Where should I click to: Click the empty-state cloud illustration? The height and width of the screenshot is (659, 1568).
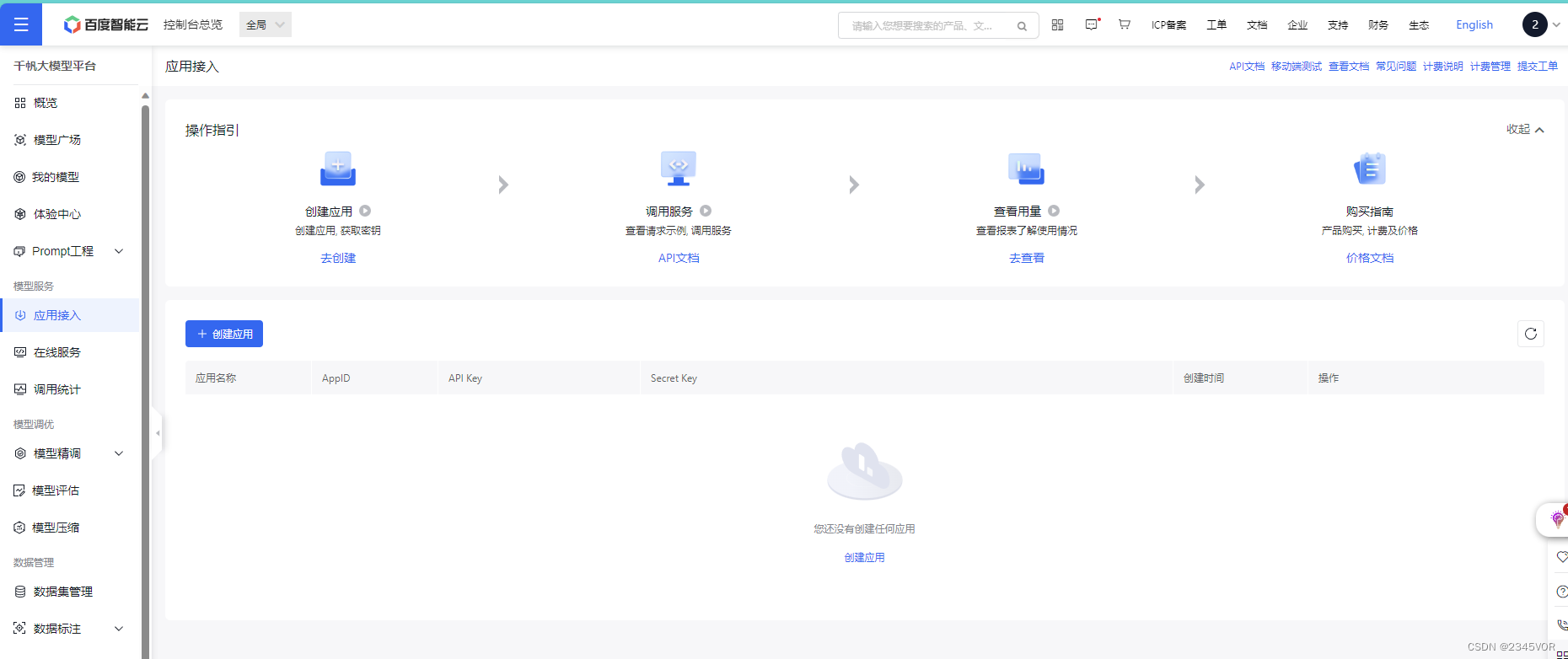coord(865,470)
